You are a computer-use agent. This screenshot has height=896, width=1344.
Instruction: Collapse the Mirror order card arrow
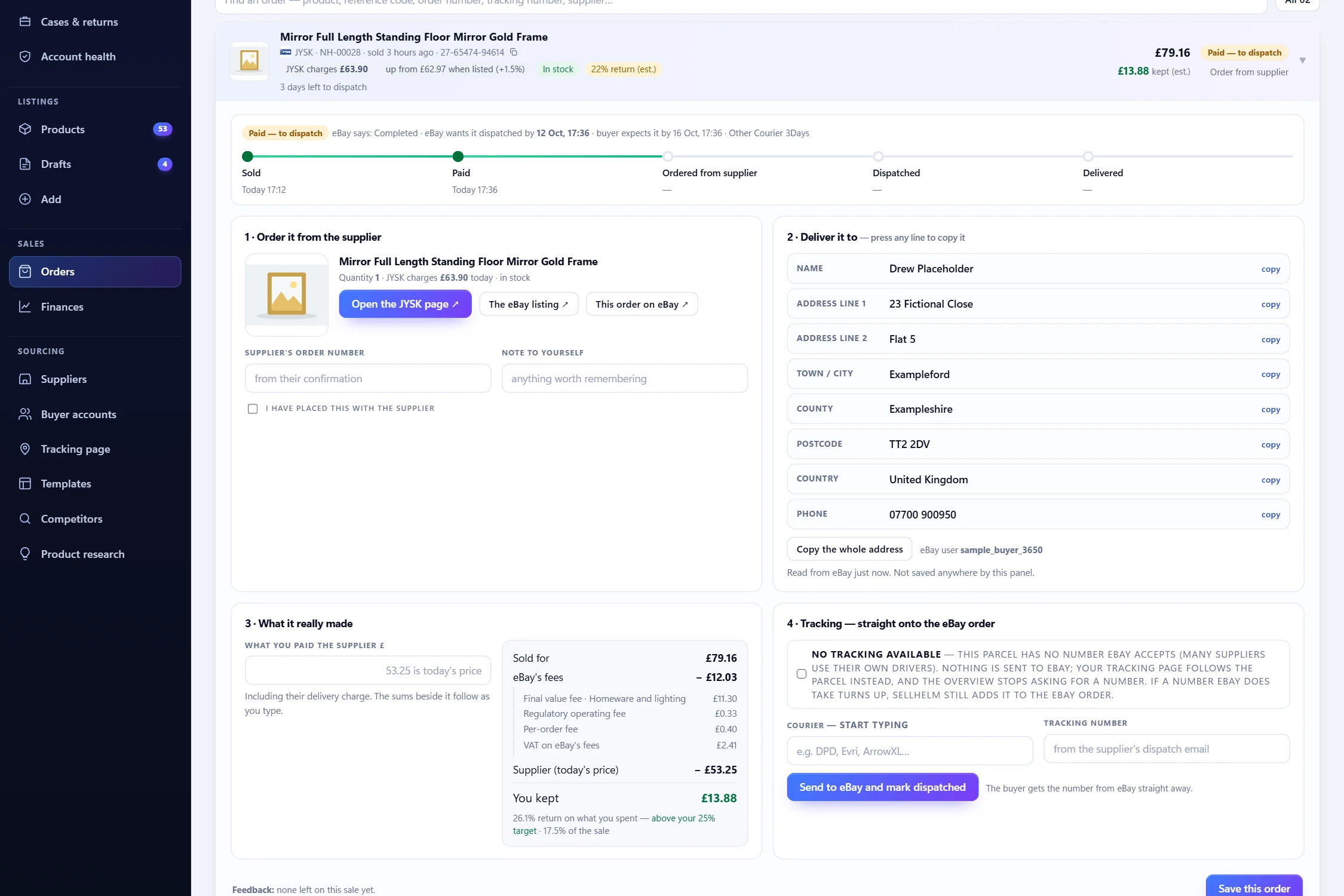[x=1302, y=60]
